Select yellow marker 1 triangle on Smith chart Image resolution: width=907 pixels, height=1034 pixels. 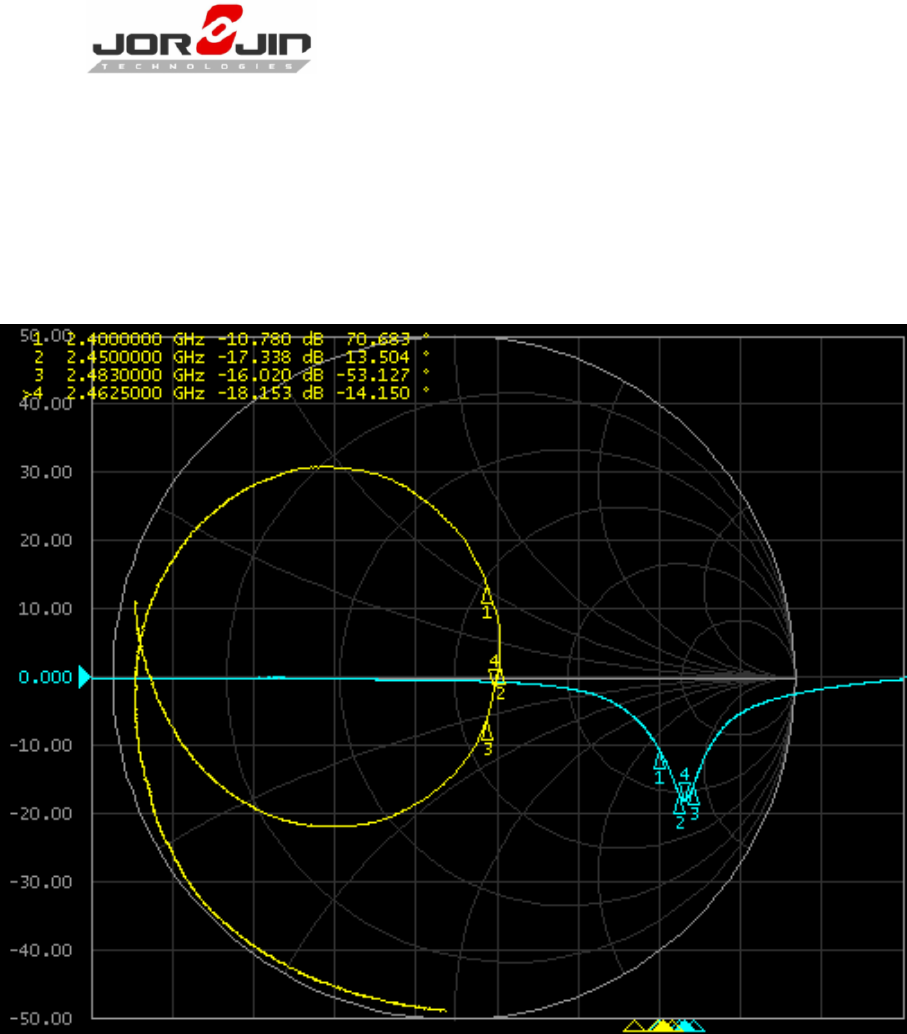[487, 595]
